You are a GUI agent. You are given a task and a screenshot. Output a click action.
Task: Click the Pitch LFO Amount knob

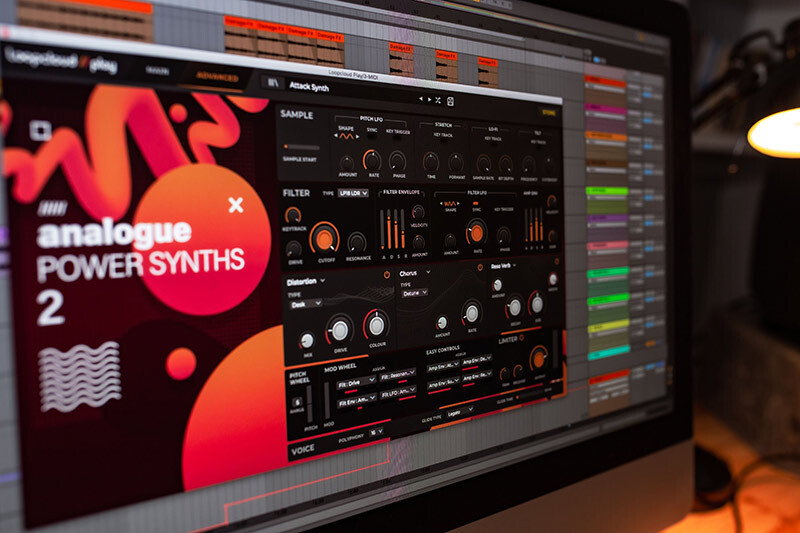pos(347,163)
